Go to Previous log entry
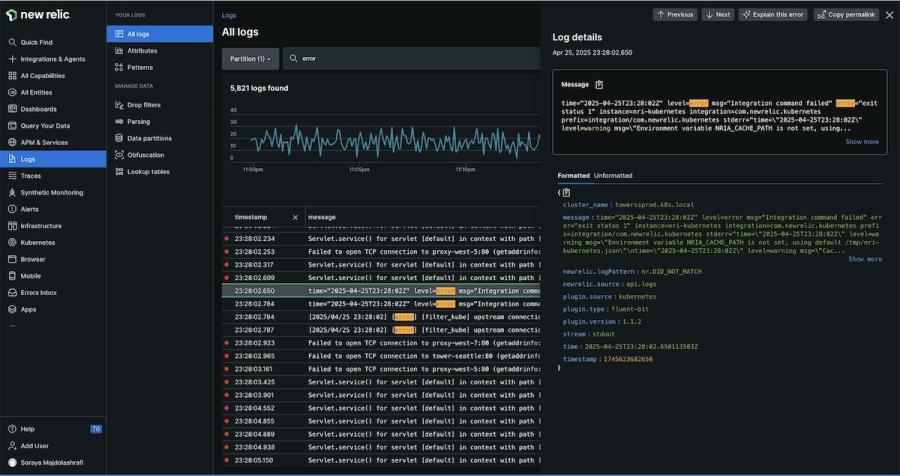 (x=675, y=15)
